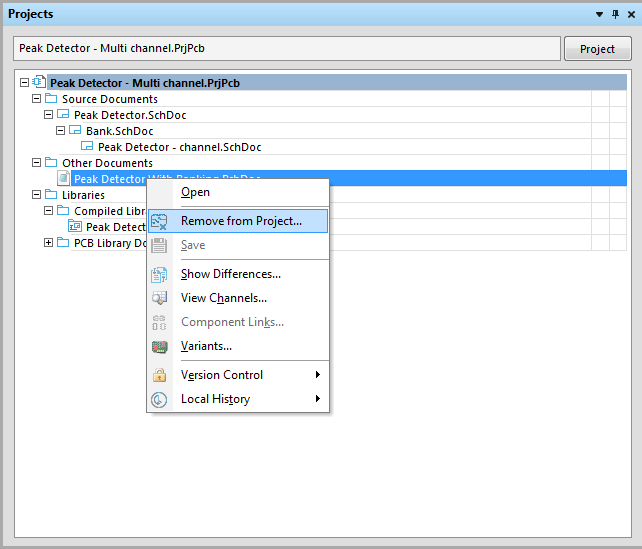Viewport: 642px width, 549px height.
Task: Click the View Channels icon
Action: (x=159, y=298)
